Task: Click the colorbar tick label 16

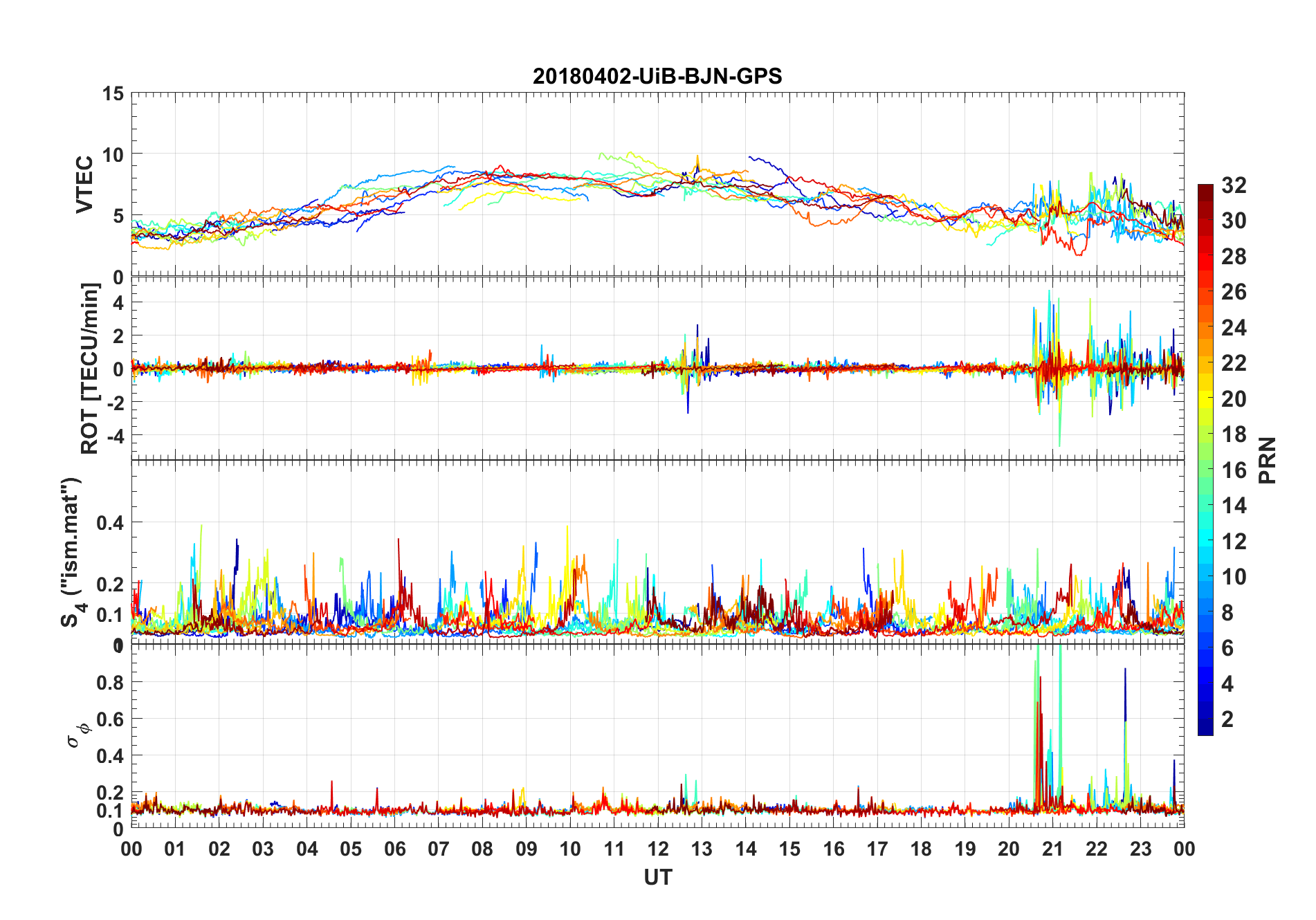Action: click(1234, 470)
